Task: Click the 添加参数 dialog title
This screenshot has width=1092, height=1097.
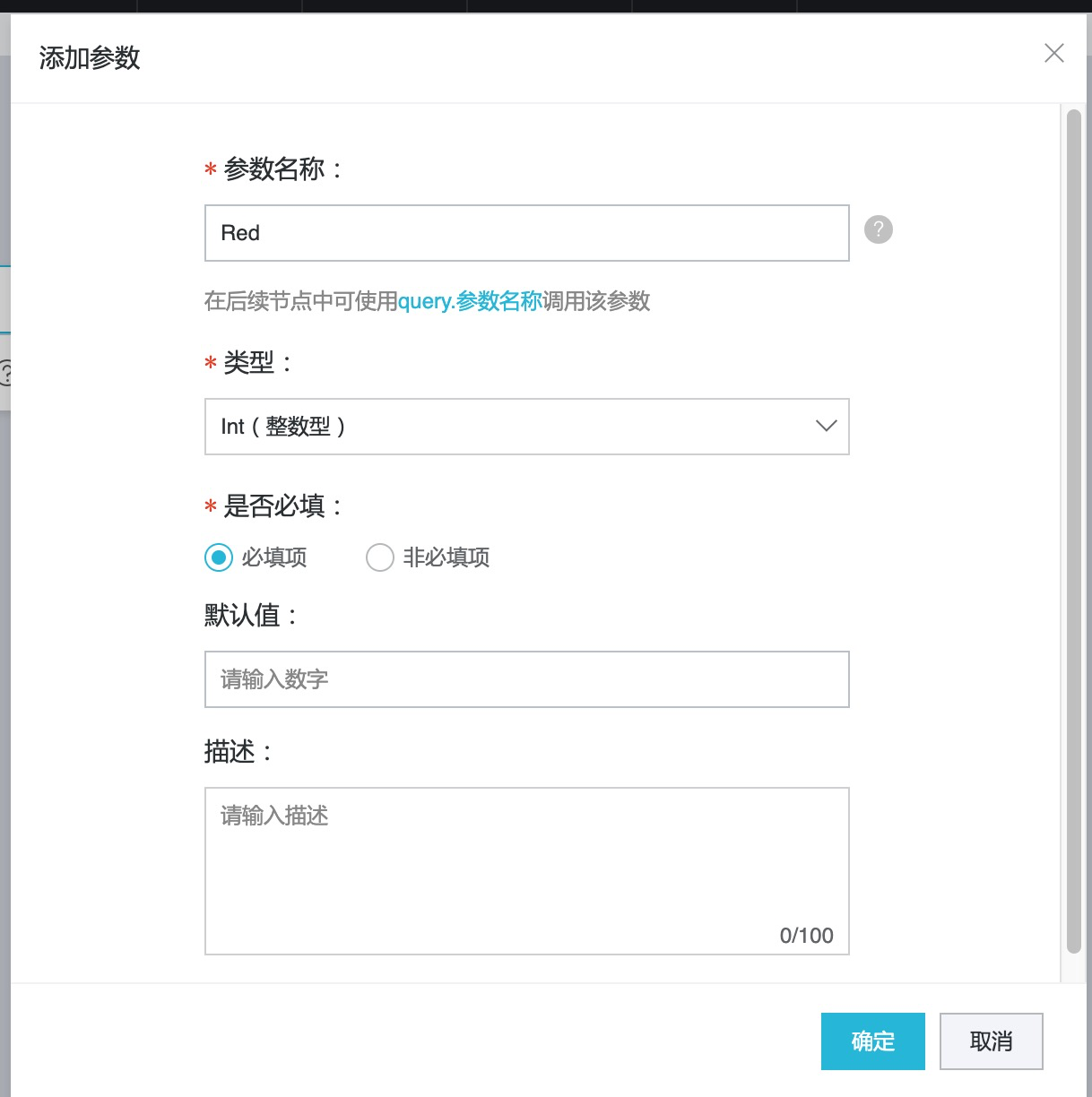Action: click(90, 58)
